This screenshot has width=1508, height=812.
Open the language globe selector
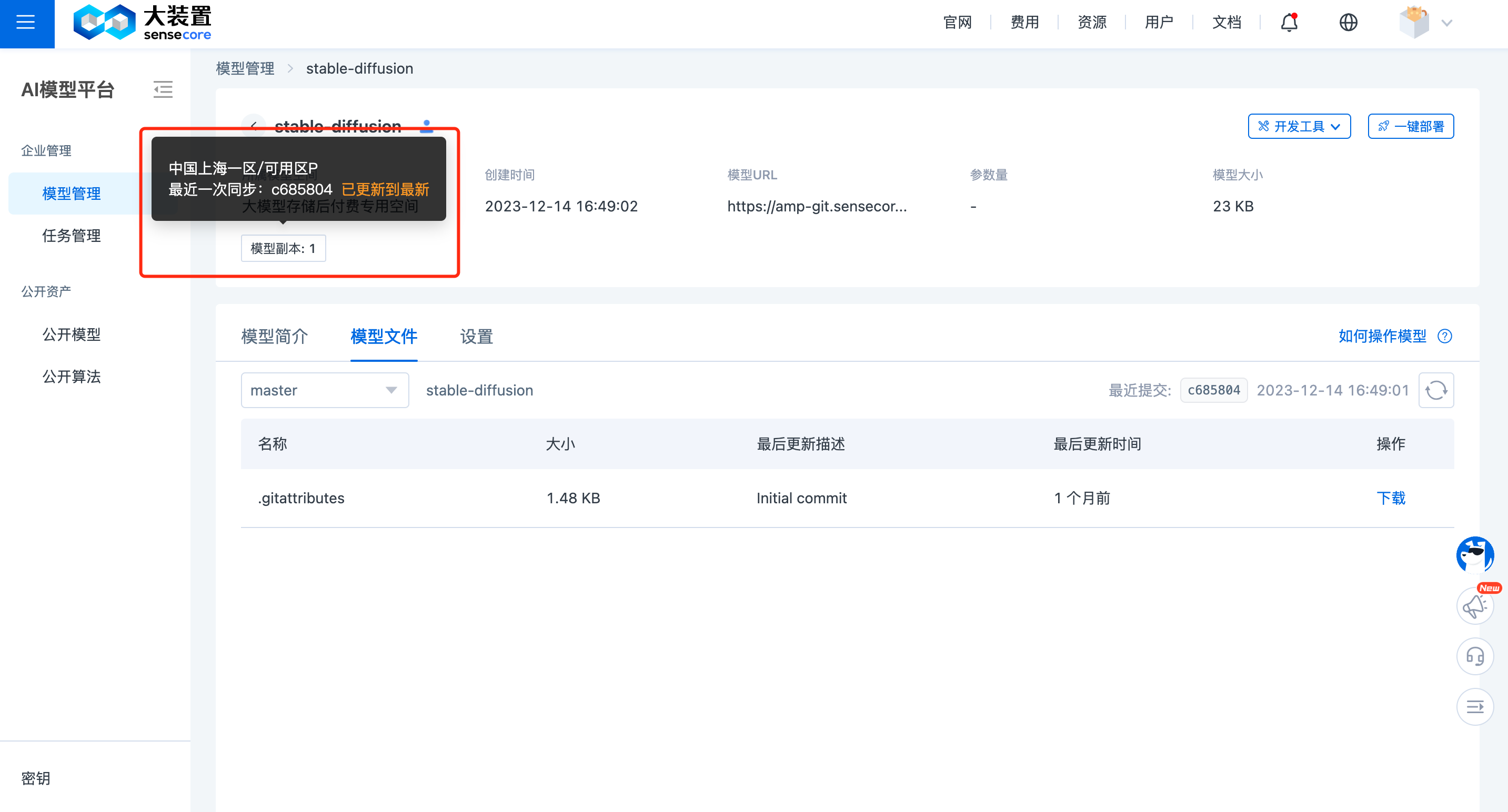tap(1348, 23)
